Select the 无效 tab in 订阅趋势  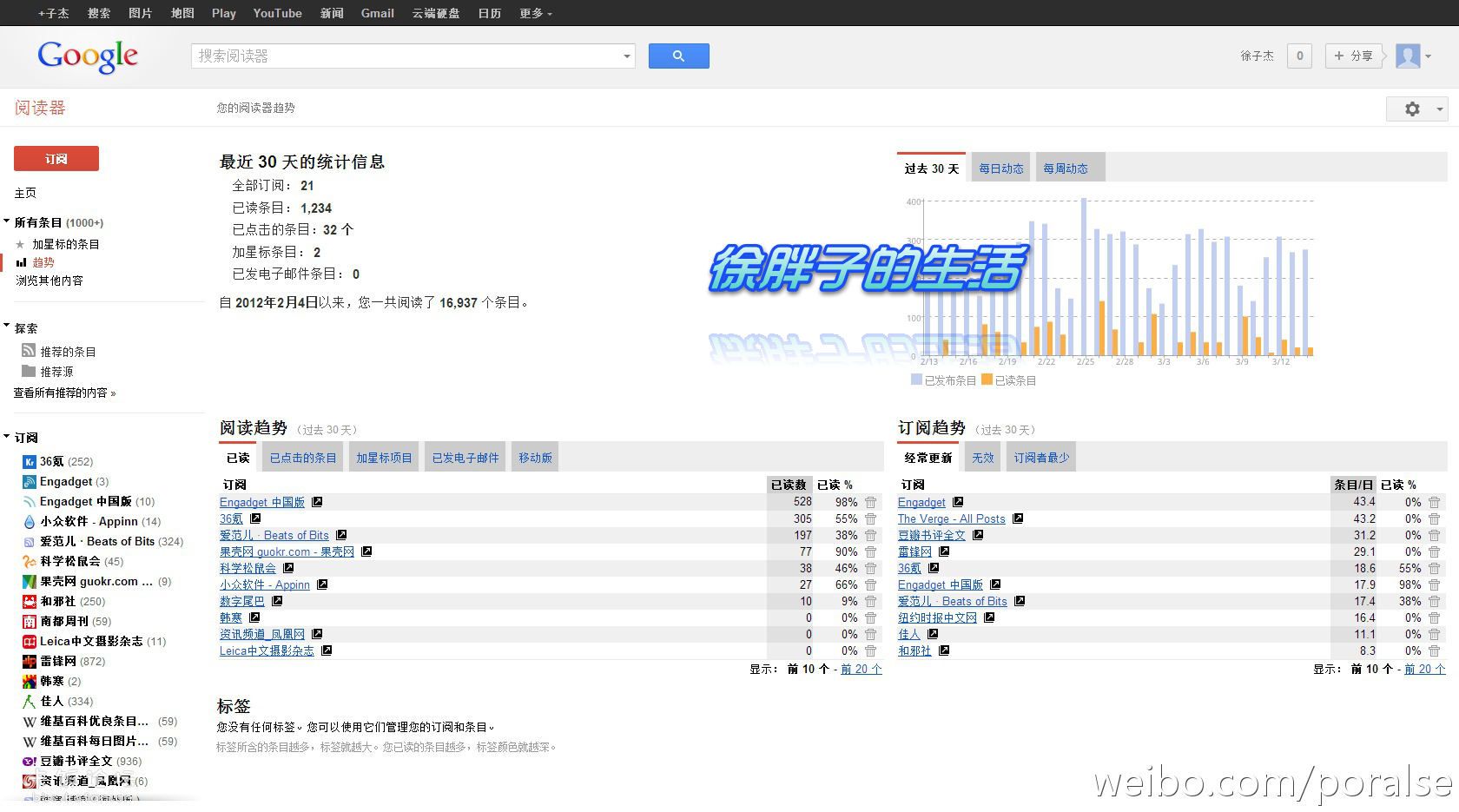pyautogui.click(x=982, y=458)
